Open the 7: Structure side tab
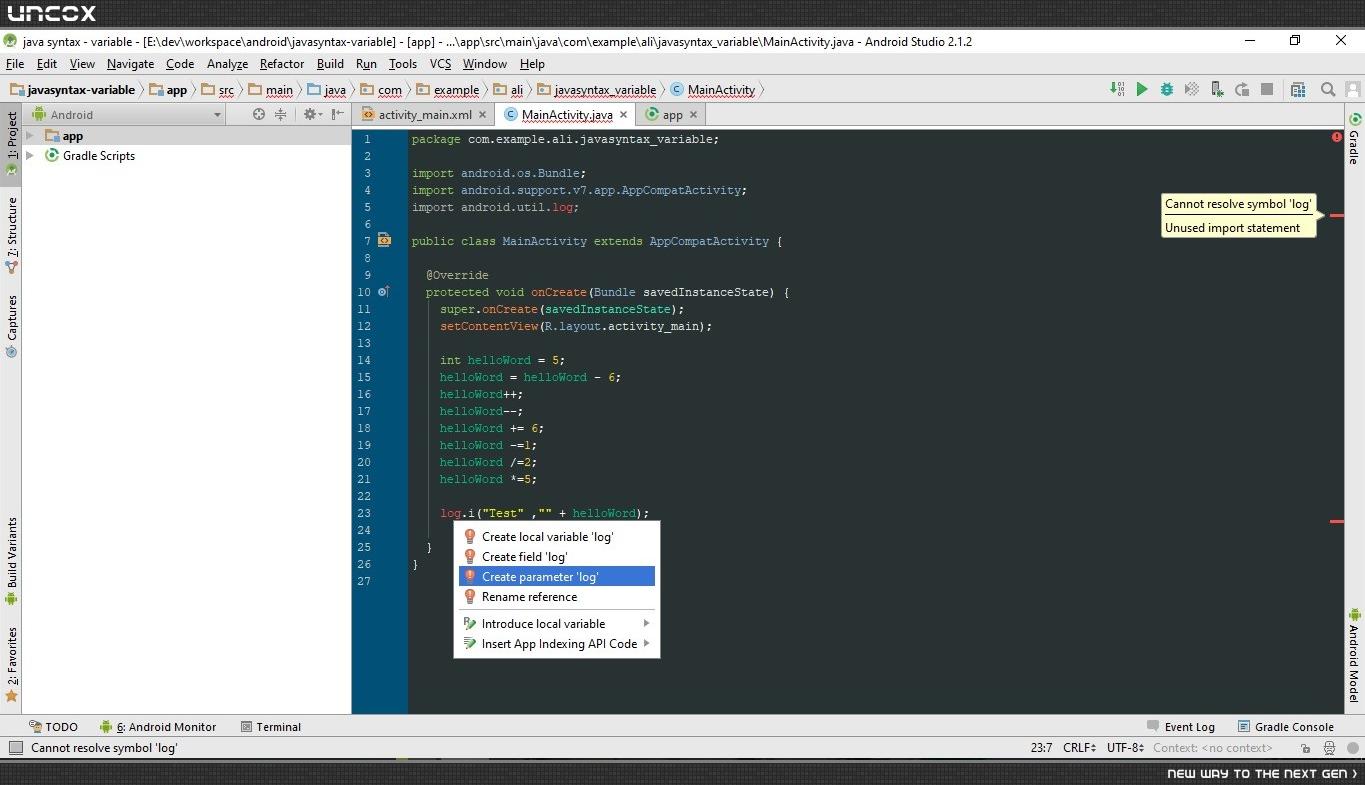1365x785 pixels. point(11,235)
